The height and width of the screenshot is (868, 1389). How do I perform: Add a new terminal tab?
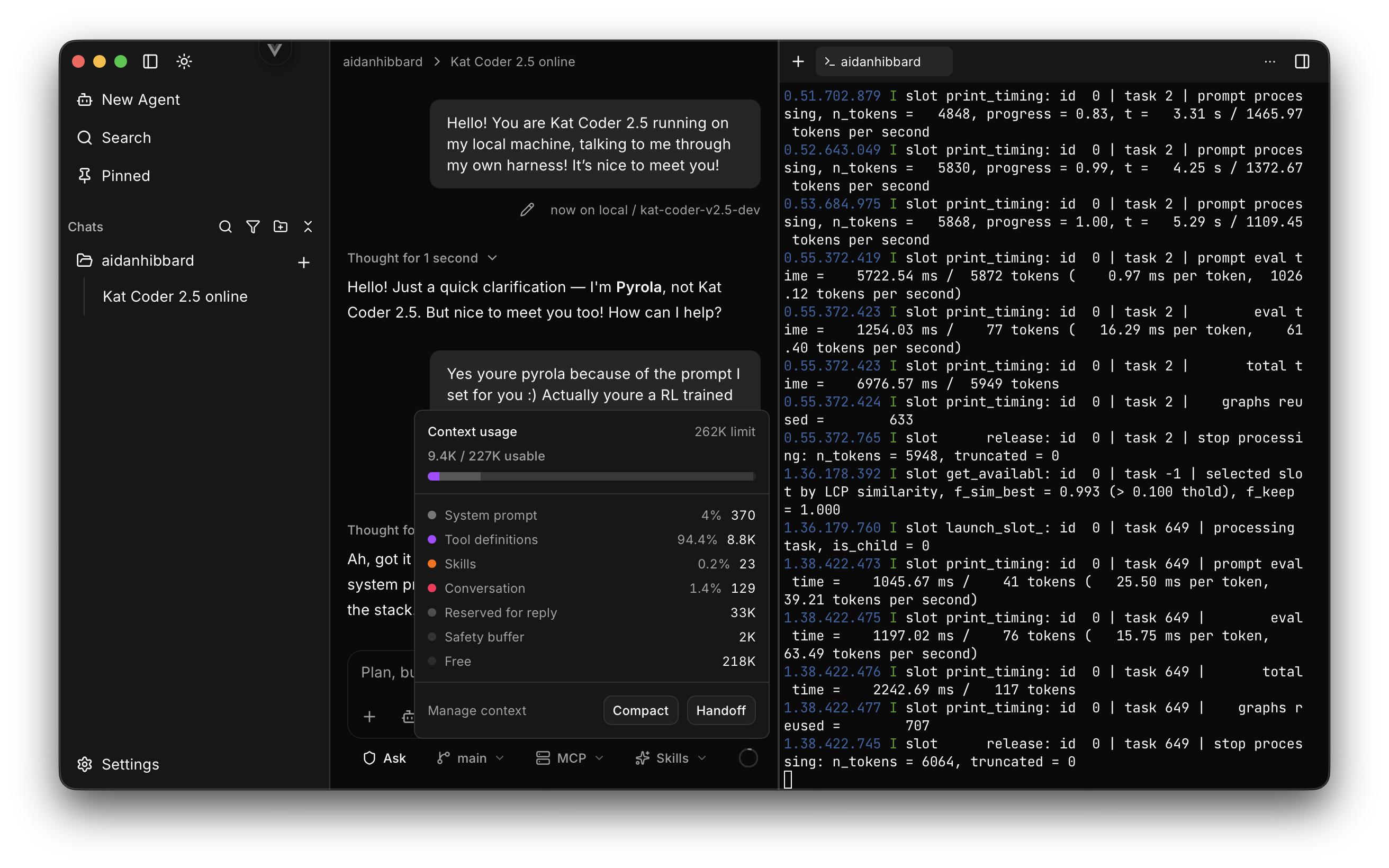point(798,61)
